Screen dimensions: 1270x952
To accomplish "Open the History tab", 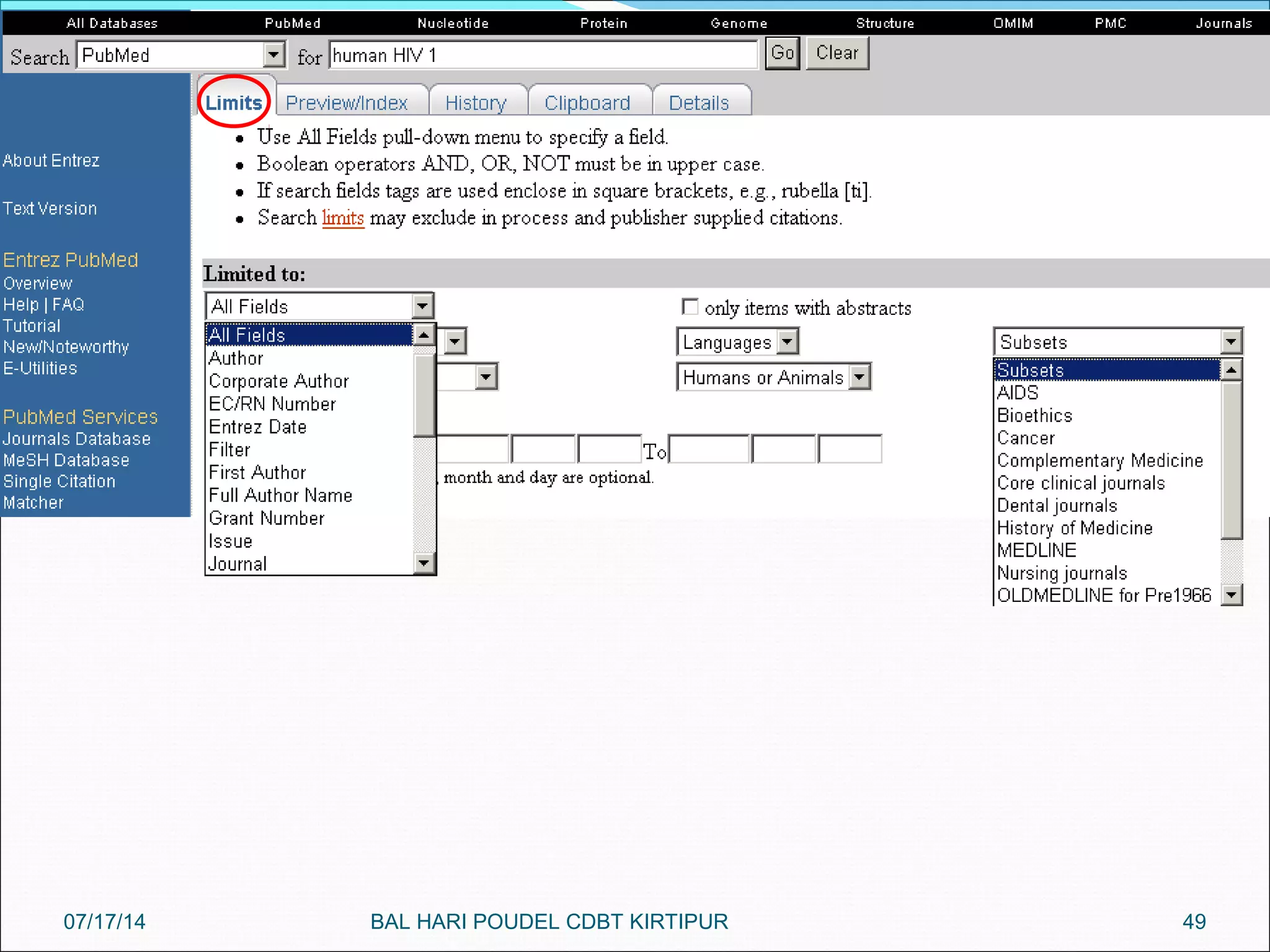I will (x=476, y=103).
